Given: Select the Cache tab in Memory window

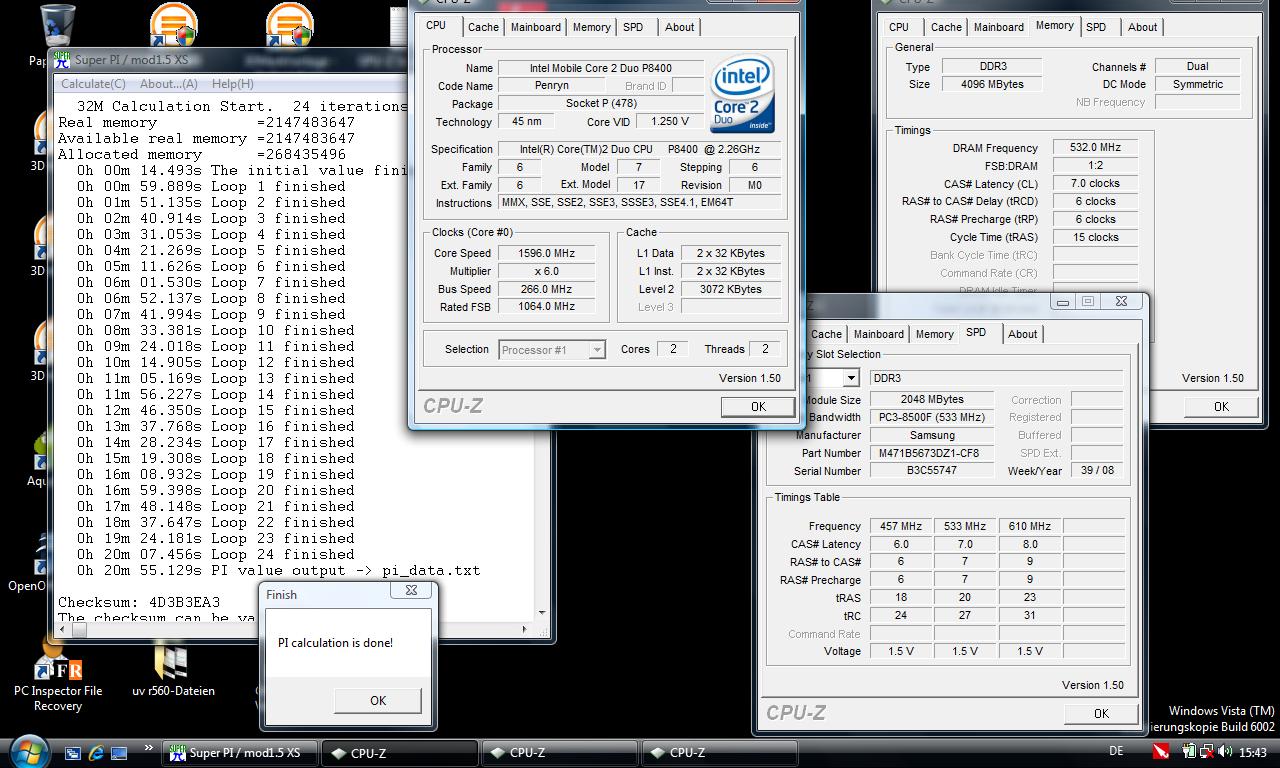Looking at the screenshot, I should point(946,27).
